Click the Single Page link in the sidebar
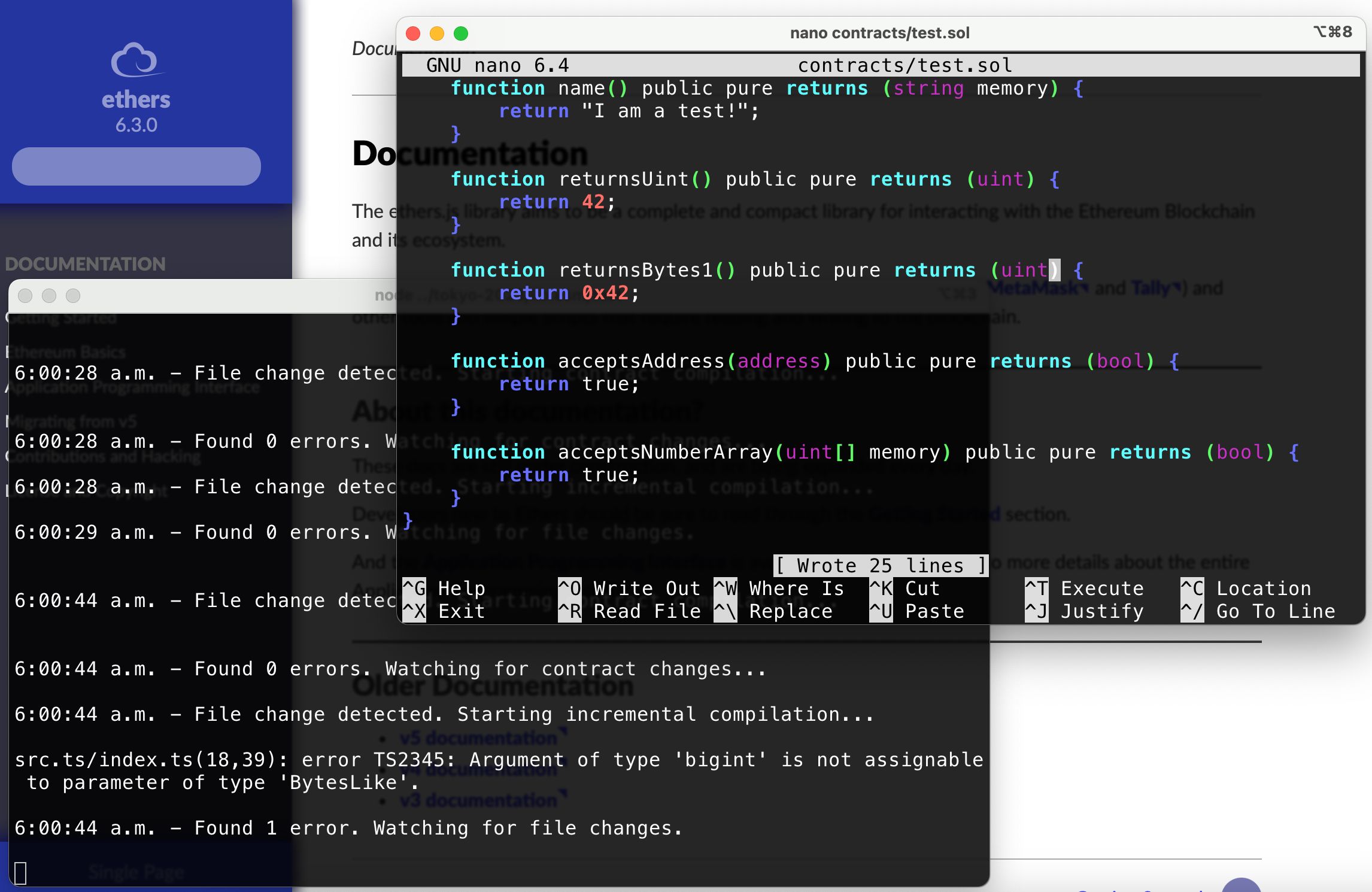 (136, 872)
